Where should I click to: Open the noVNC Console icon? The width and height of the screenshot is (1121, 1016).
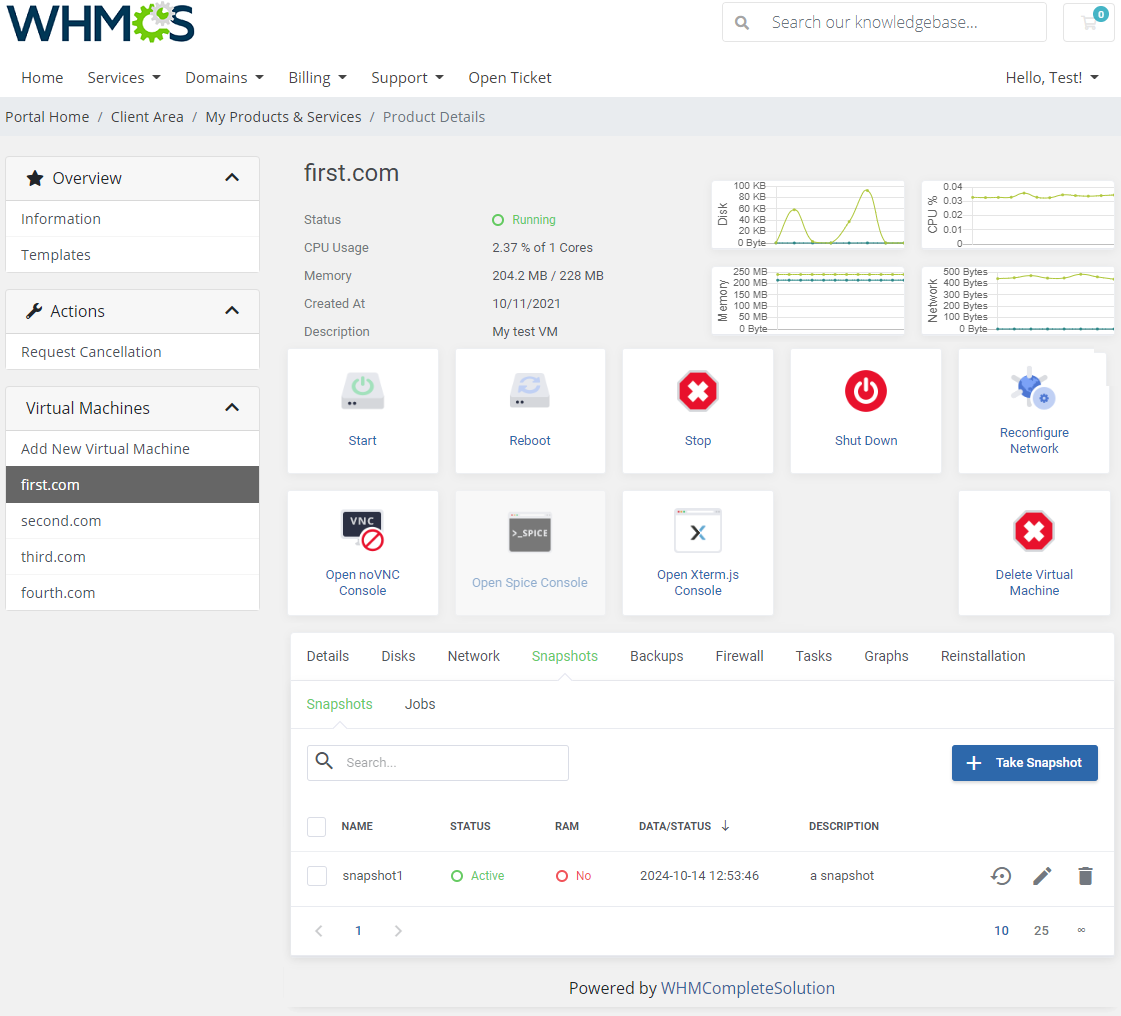tap(362, 531)
